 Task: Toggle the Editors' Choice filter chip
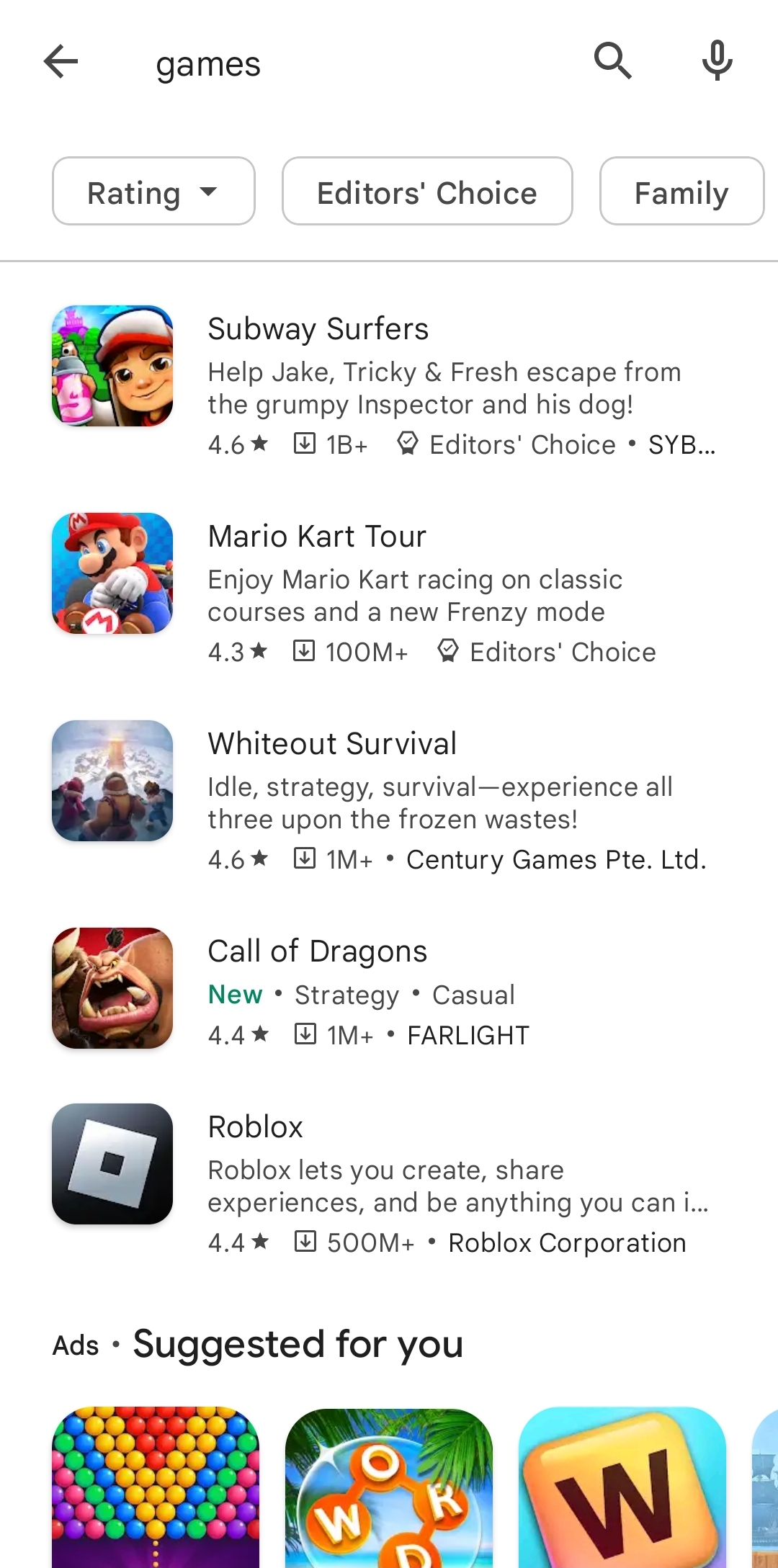[426, 192]
